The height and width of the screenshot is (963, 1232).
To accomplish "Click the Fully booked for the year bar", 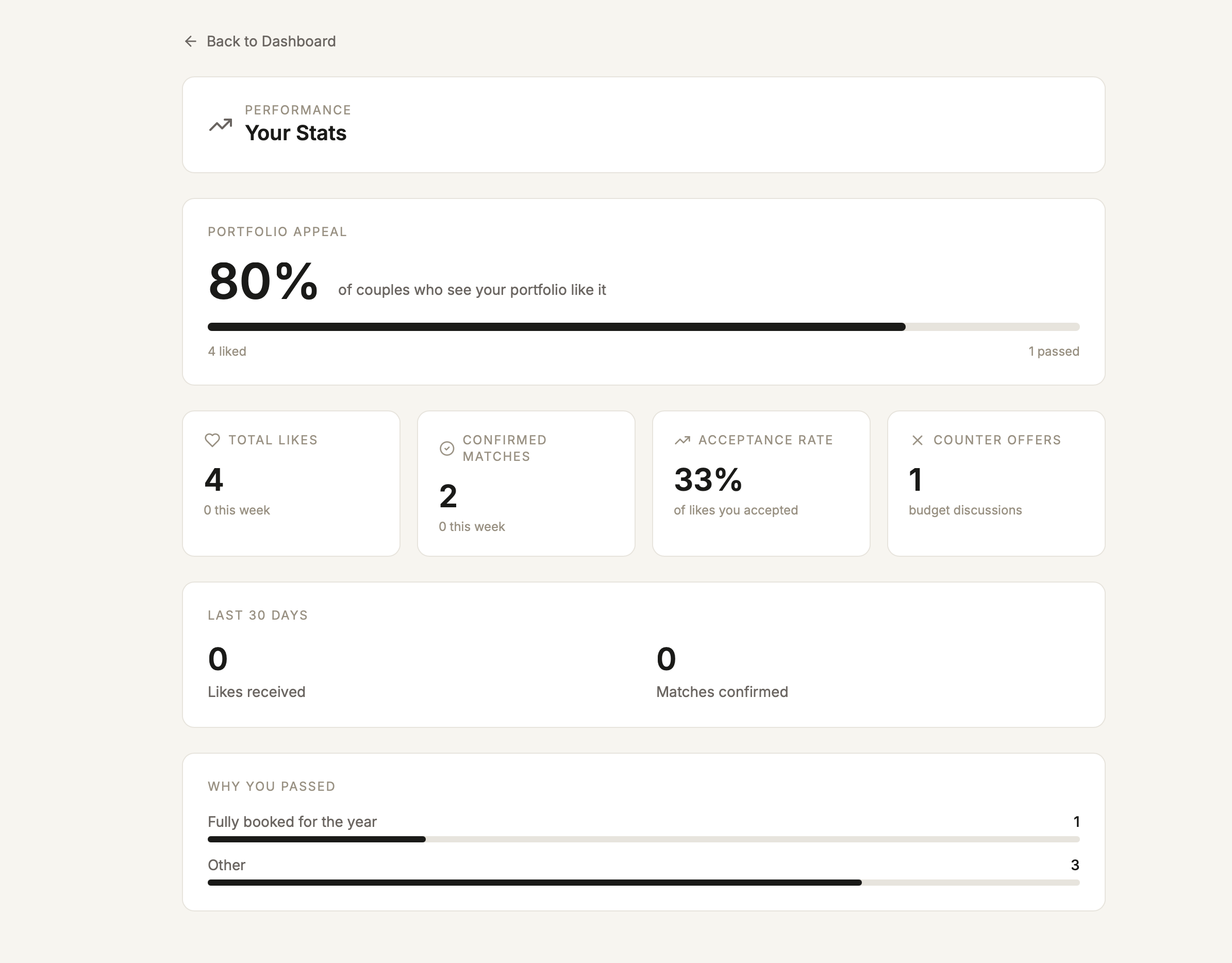I will [643, 839].
